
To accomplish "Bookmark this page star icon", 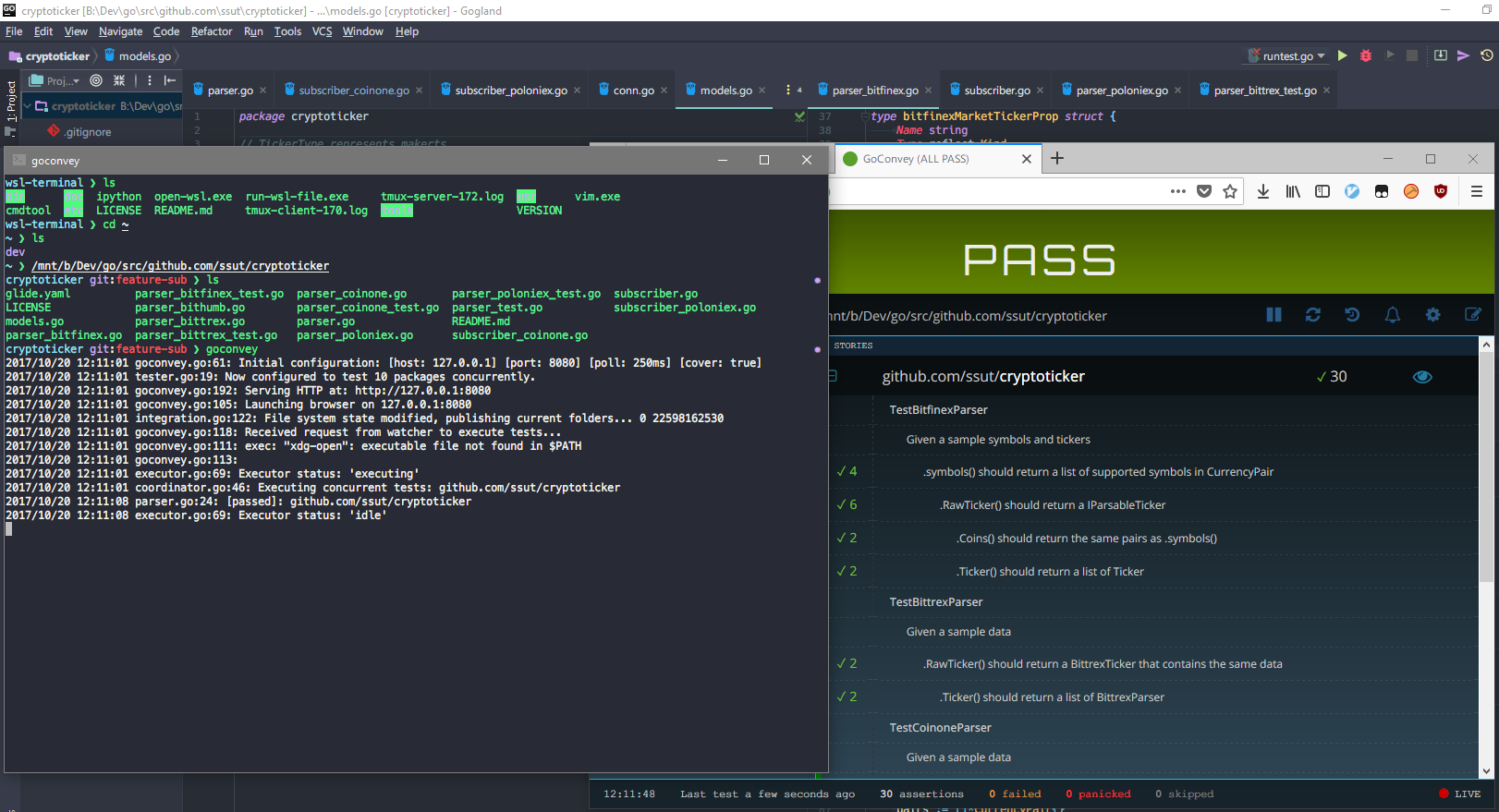I will [1230, 191].
